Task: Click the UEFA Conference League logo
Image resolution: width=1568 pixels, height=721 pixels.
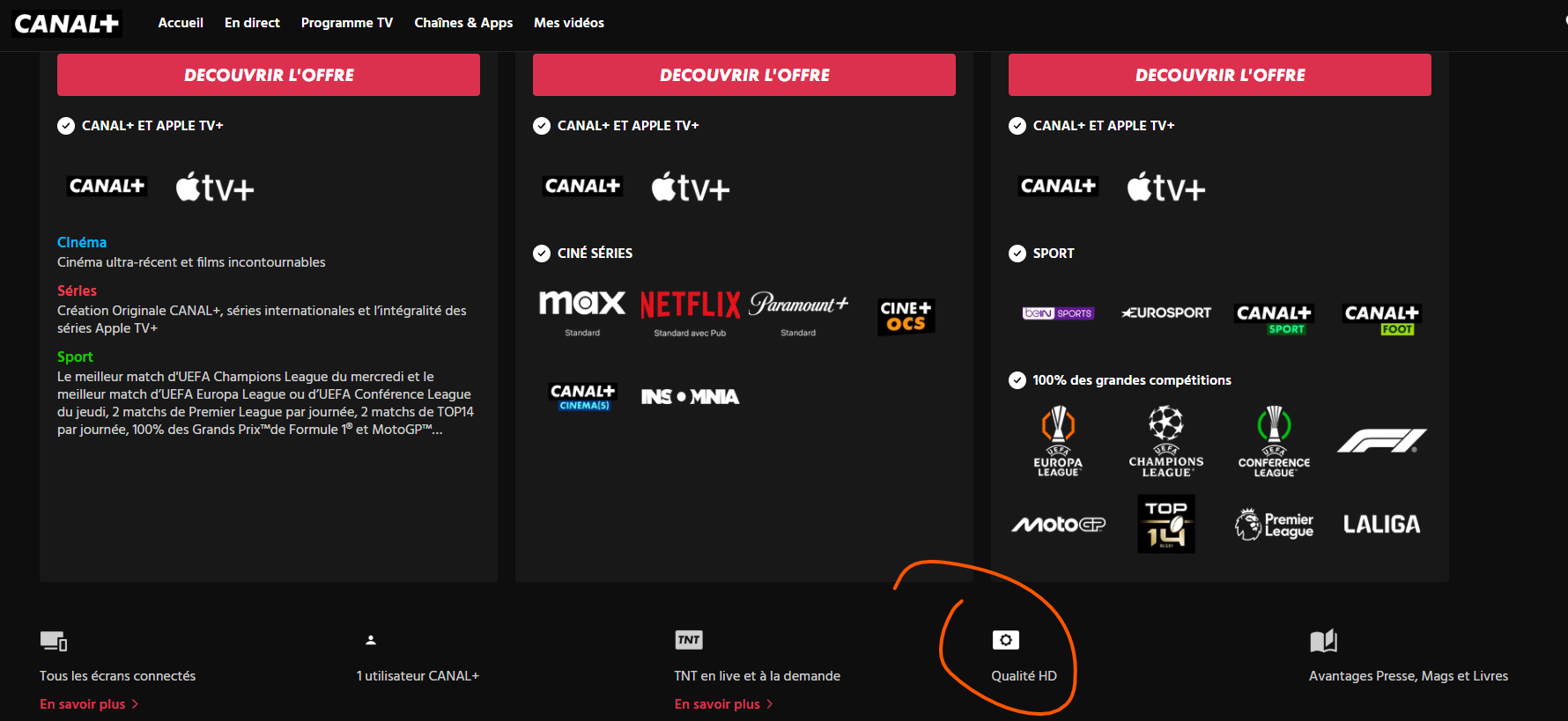Action: tap(1274, 441)
